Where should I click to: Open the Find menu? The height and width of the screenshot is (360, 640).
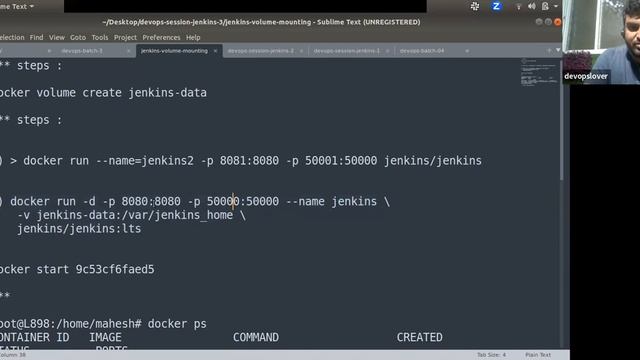pos(36,37)
